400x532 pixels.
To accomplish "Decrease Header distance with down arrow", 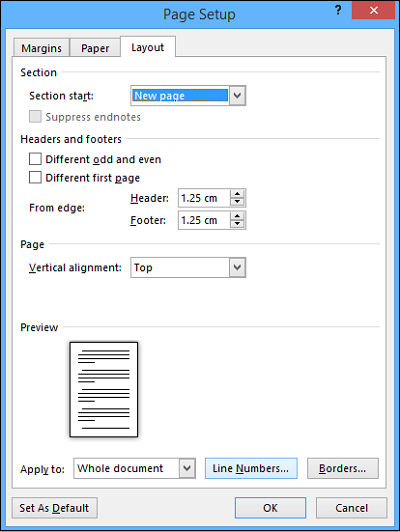I will click(237, 202).
